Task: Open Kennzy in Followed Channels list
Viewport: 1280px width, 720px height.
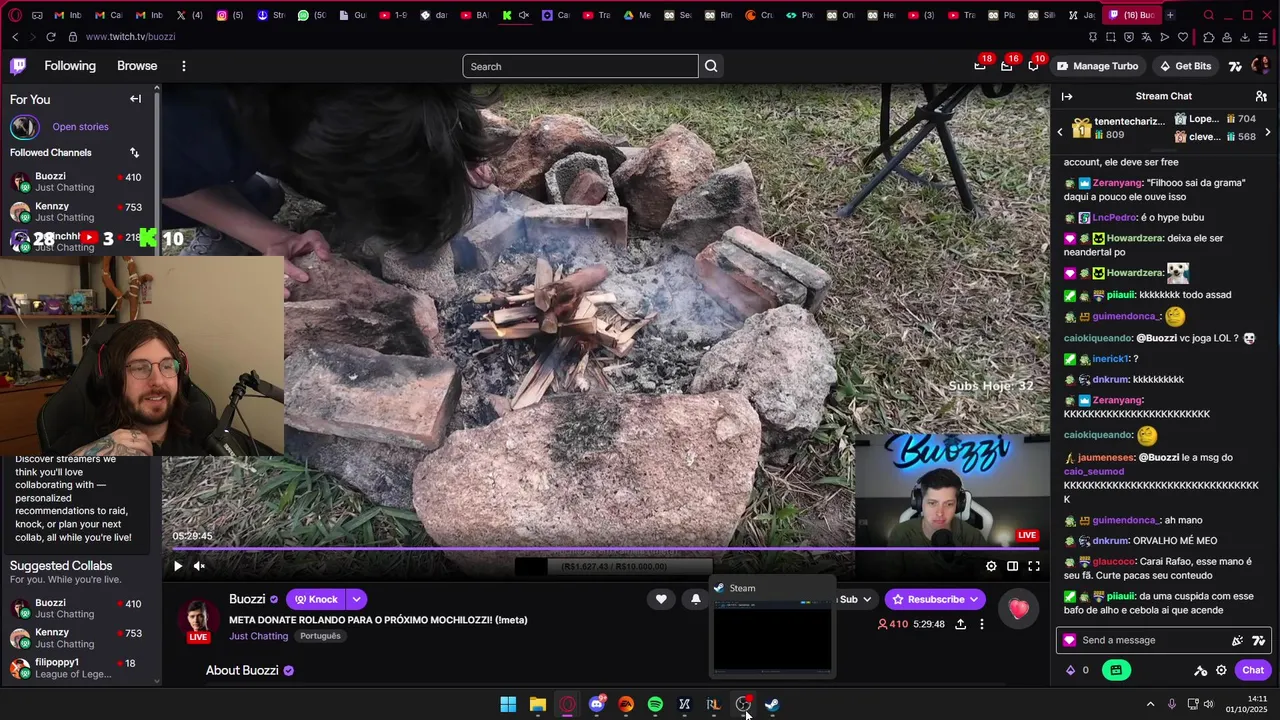Action: (78, 211)
